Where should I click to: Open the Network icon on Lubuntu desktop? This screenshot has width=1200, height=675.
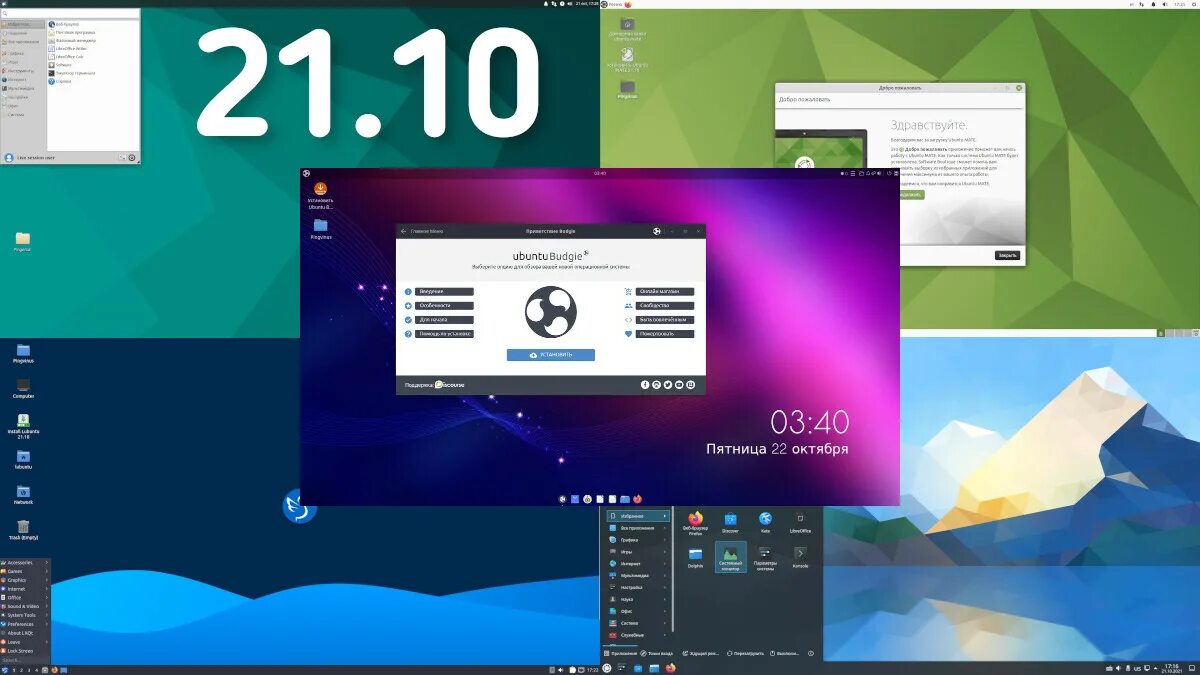(23, 494)
